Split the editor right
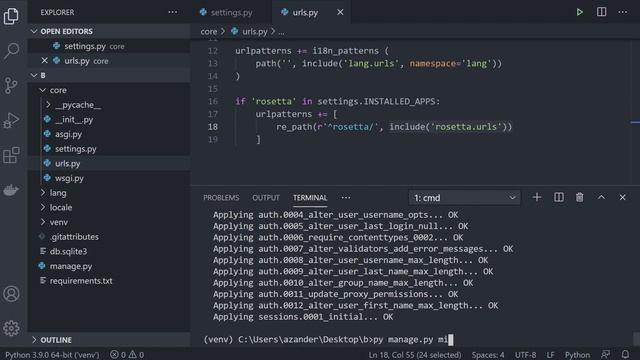 coord(601,12)
